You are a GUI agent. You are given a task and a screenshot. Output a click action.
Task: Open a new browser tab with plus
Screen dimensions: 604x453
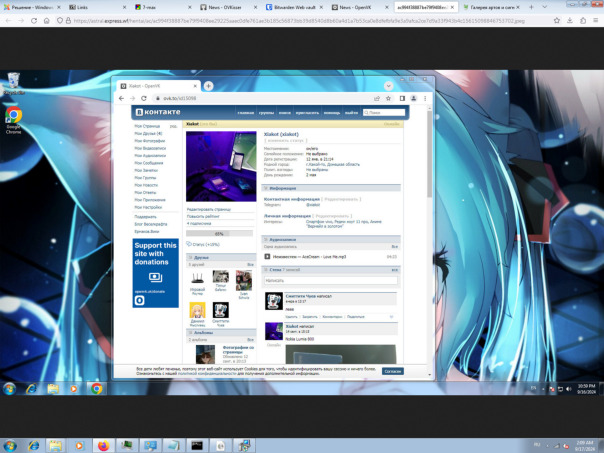(x=208, y=86)
